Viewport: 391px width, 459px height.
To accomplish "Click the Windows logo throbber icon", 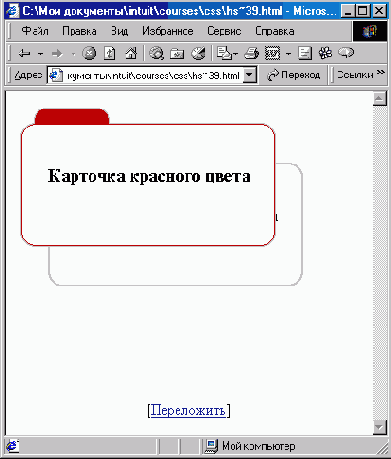I will (x=370, y=32).
